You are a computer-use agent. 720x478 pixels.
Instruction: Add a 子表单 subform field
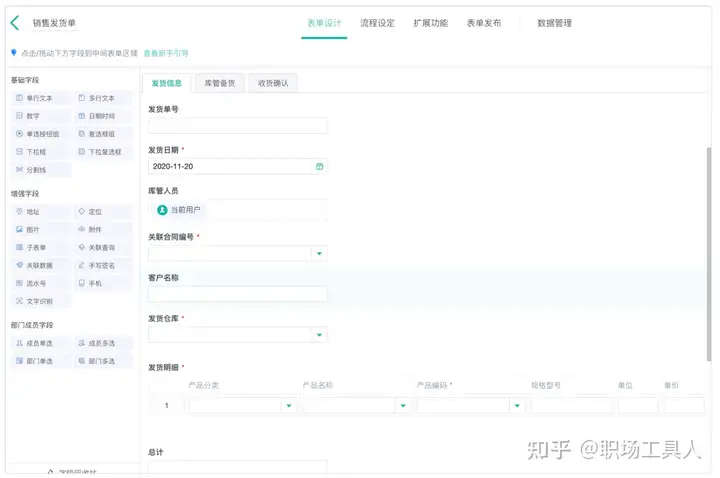click(x=41, y=247)
